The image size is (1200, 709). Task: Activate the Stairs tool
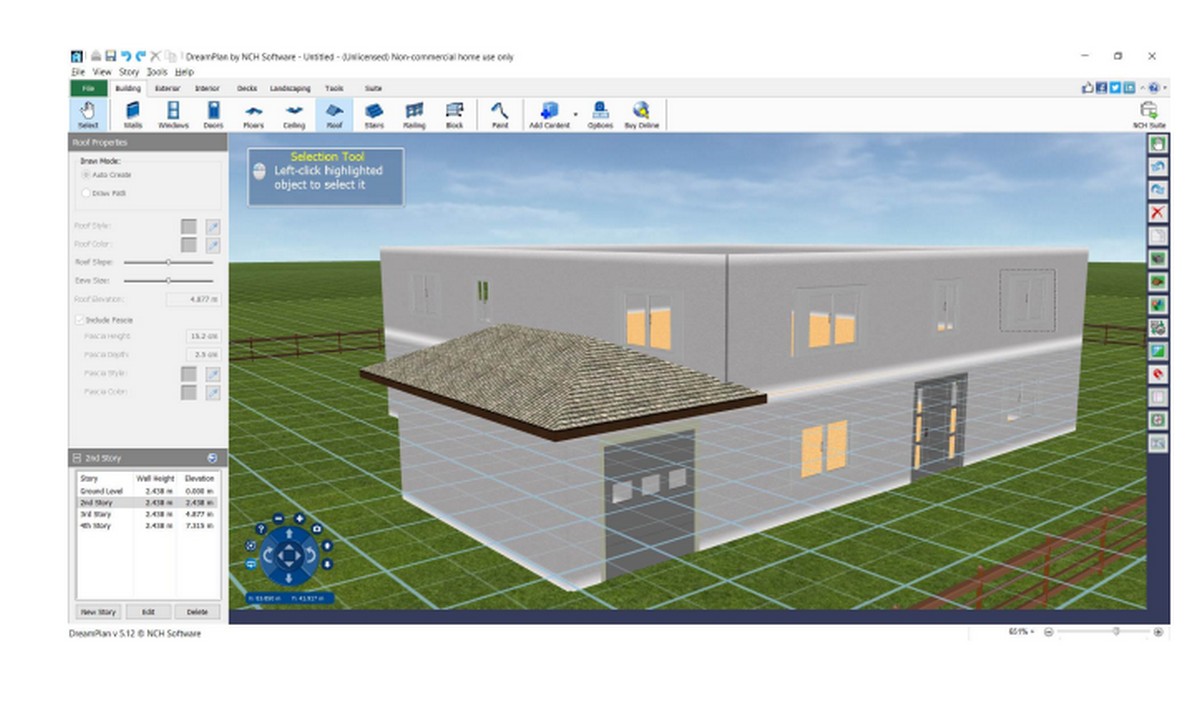374,115
